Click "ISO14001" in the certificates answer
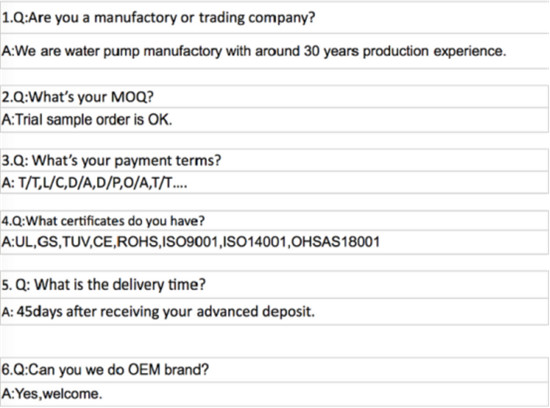The image size is (550, 408). [x=254, y=242]
